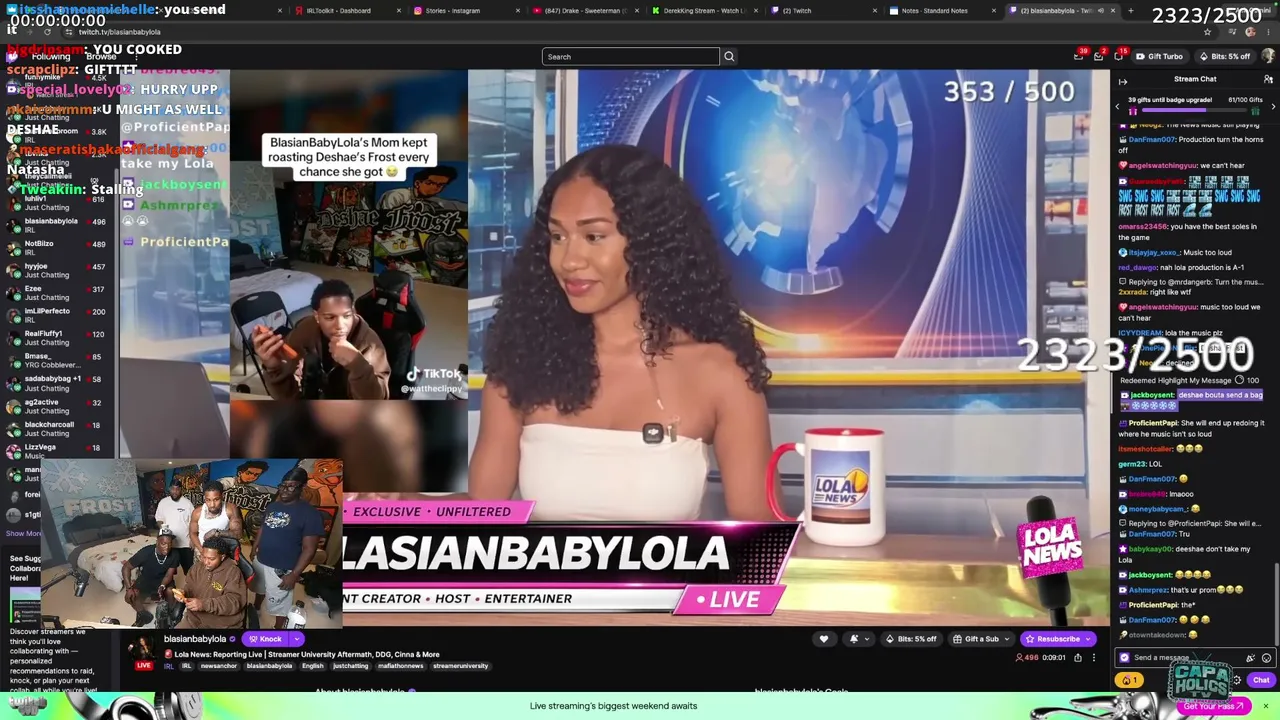This screenshot has height=720, width=1280.
Task: Open the whispers icon with 15 badge
Action: (1117, 56)
